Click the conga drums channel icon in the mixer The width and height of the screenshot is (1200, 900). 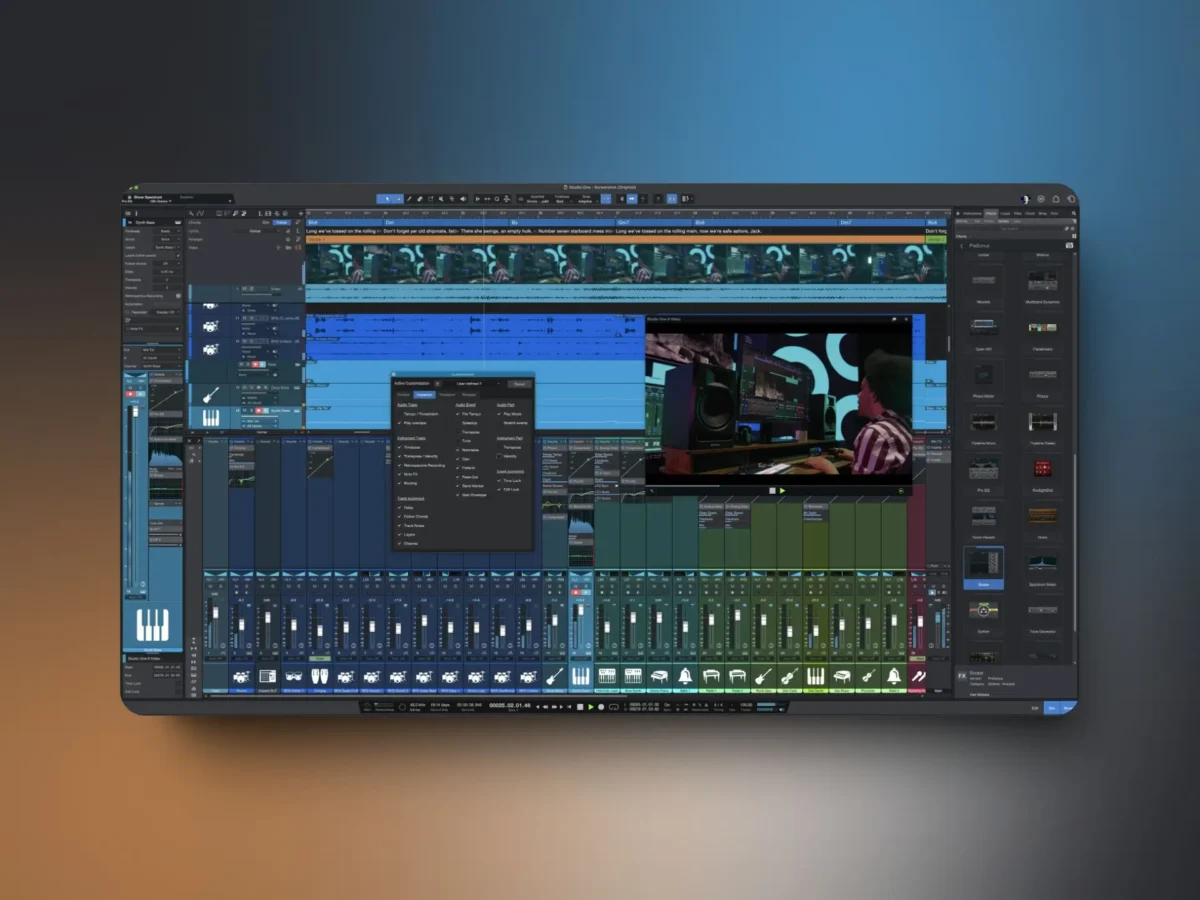[318, 676]
